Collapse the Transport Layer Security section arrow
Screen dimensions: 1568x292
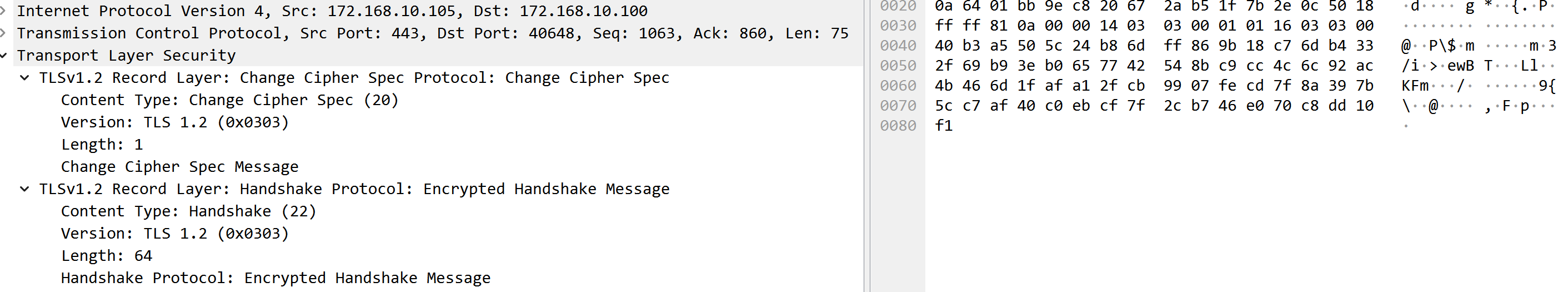pos(3,56)
